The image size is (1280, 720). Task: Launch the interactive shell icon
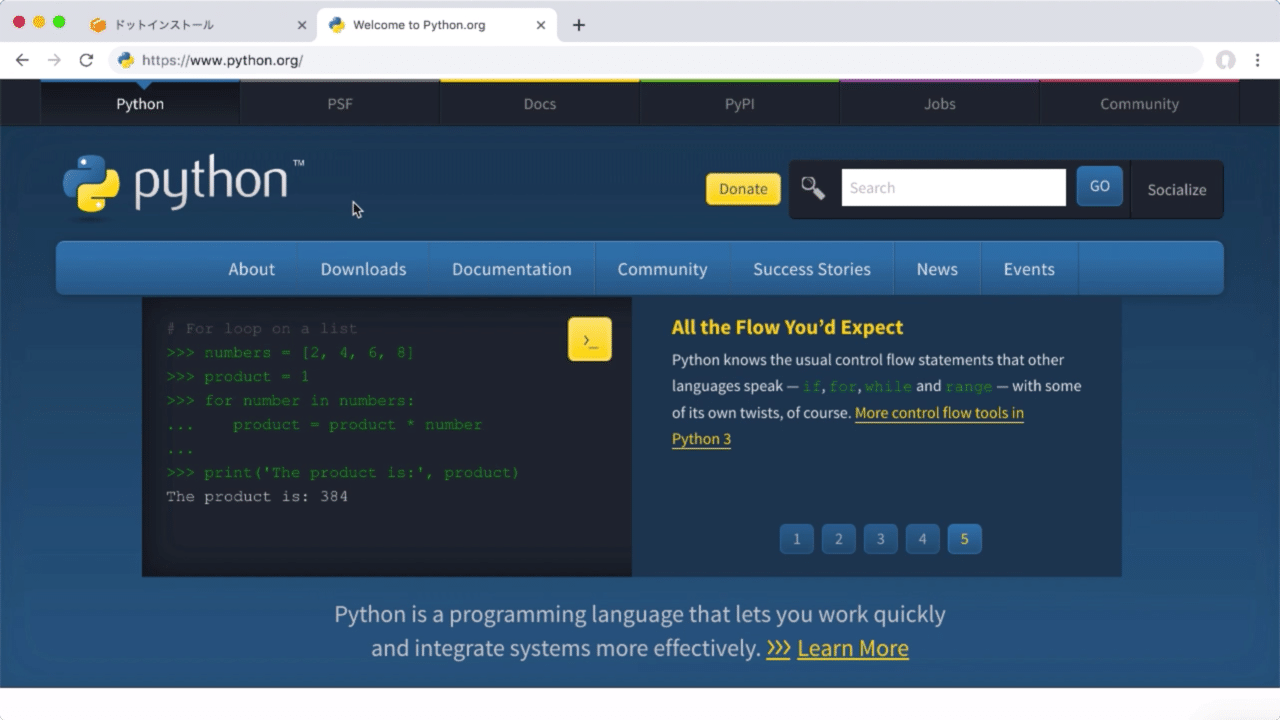pyautogui.click(x=590, y=340)
